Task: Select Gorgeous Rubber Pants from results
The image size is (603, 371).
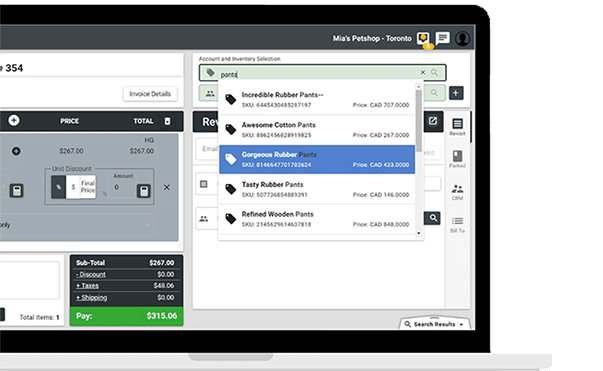Action: pyautogui.click(x=317, y=160)
